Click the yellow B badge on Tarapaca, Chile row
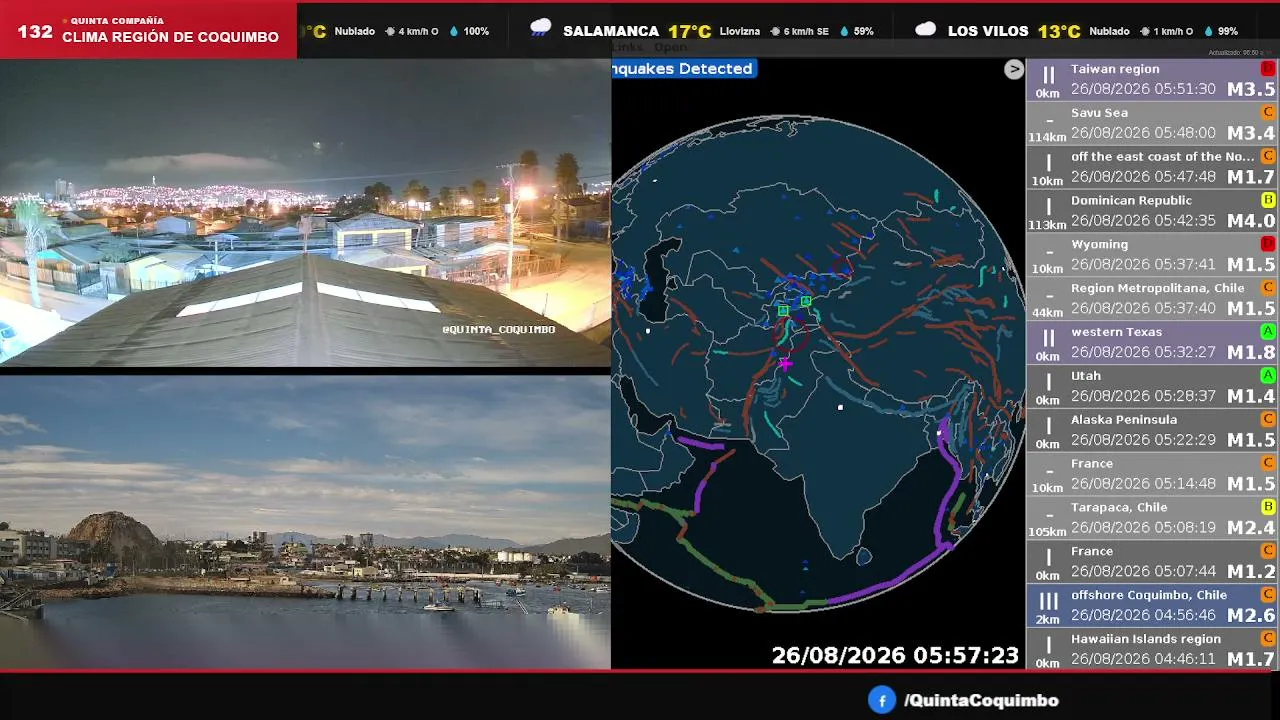Viewport: 1280px width, 720px height. pos(1268,507)
